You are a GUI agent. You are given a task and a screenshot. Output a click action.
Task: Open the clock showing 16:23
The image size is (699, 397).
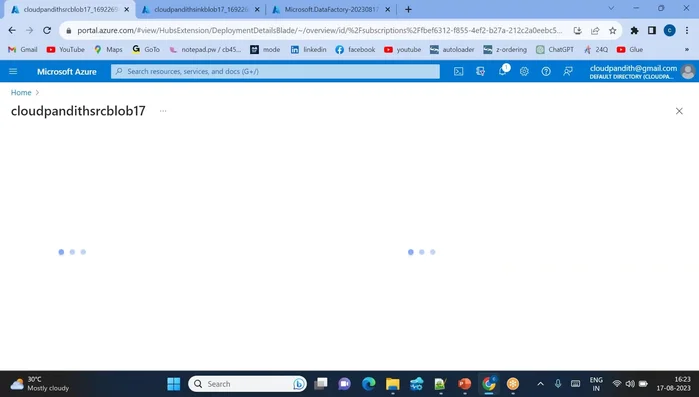[x=674, y=384]
